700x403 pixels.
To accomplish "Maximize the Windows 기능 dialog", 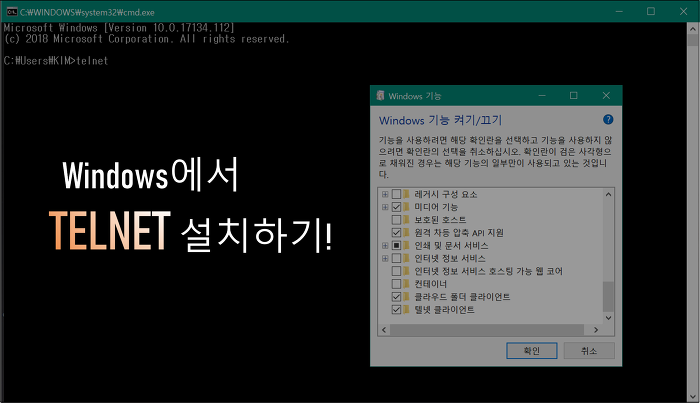I will coord(574,96).
